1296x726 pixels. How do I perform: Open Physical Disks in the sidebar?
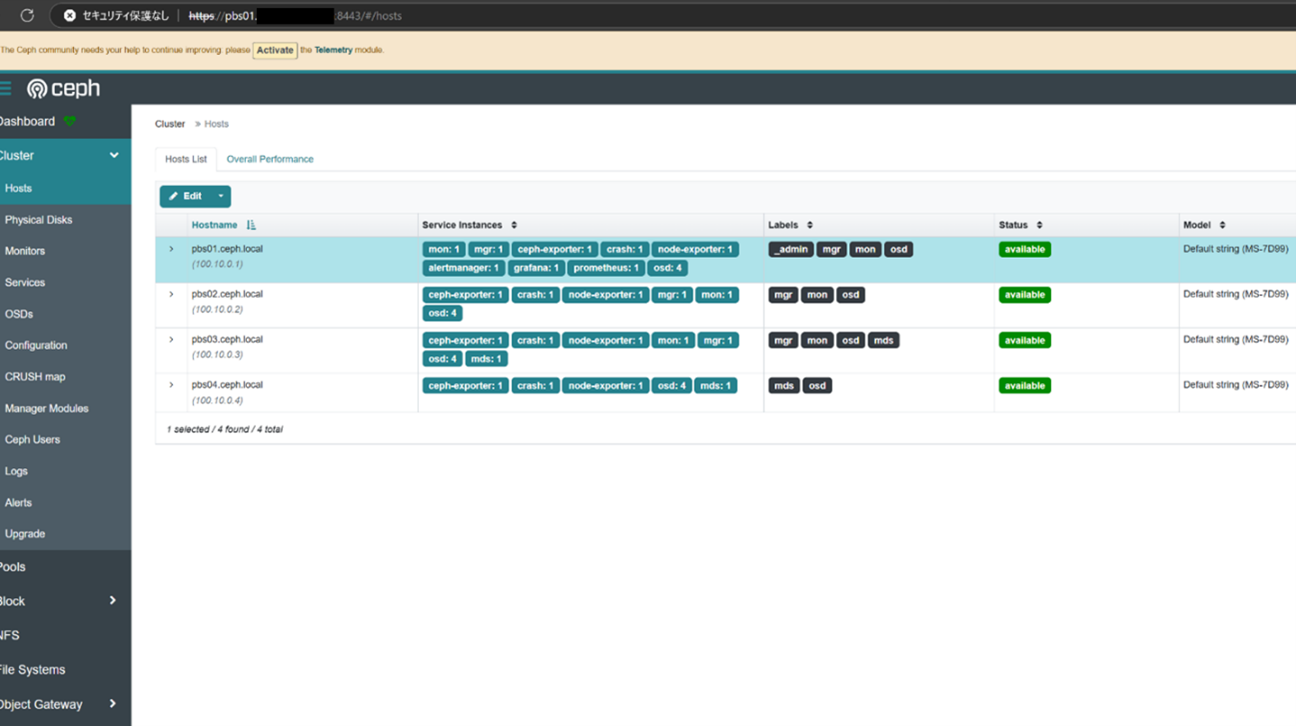[x=38, y=220]
